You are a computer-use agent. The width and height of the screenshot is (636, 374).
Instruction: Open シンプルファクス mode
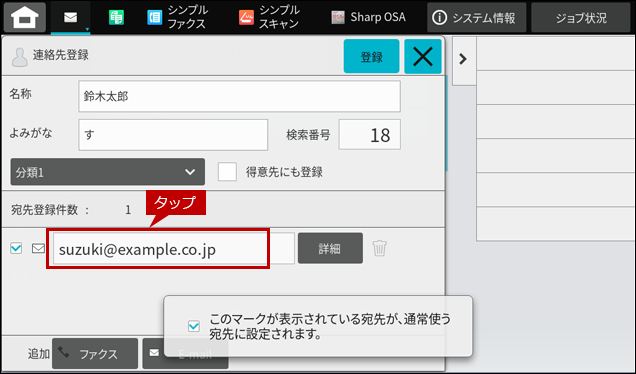pos(178,17)
